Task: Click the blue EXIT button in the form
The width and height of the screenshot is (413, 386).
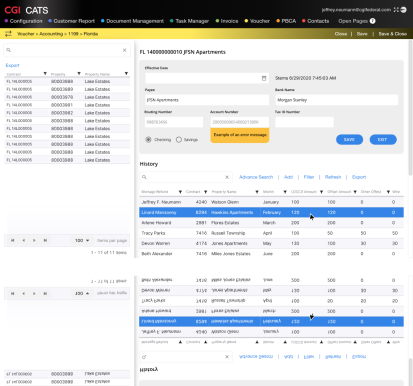Action: tap(383, 140)
